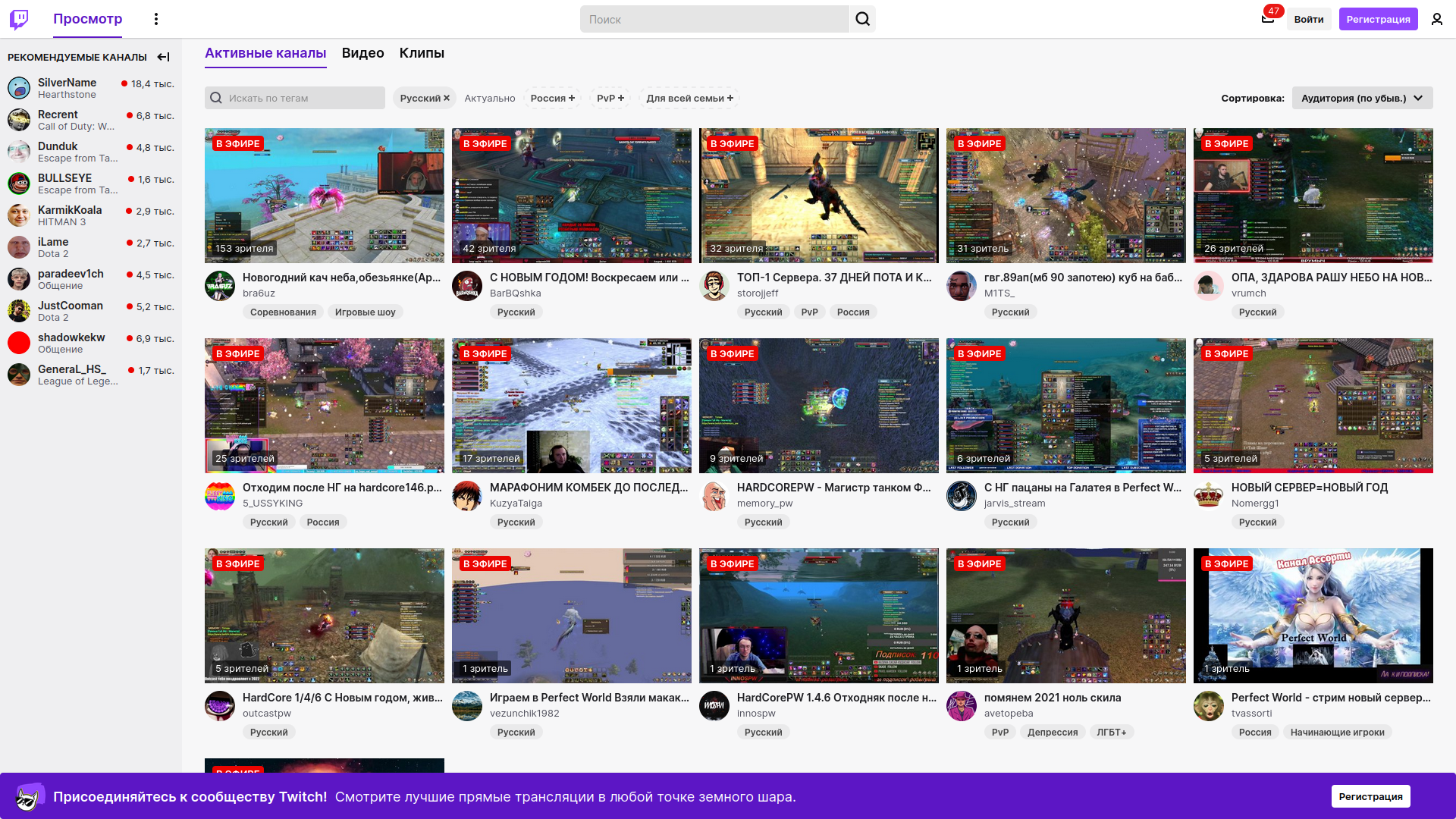Open the sort dropdown Аудитория (по убыв.)

coord(1362,98)
